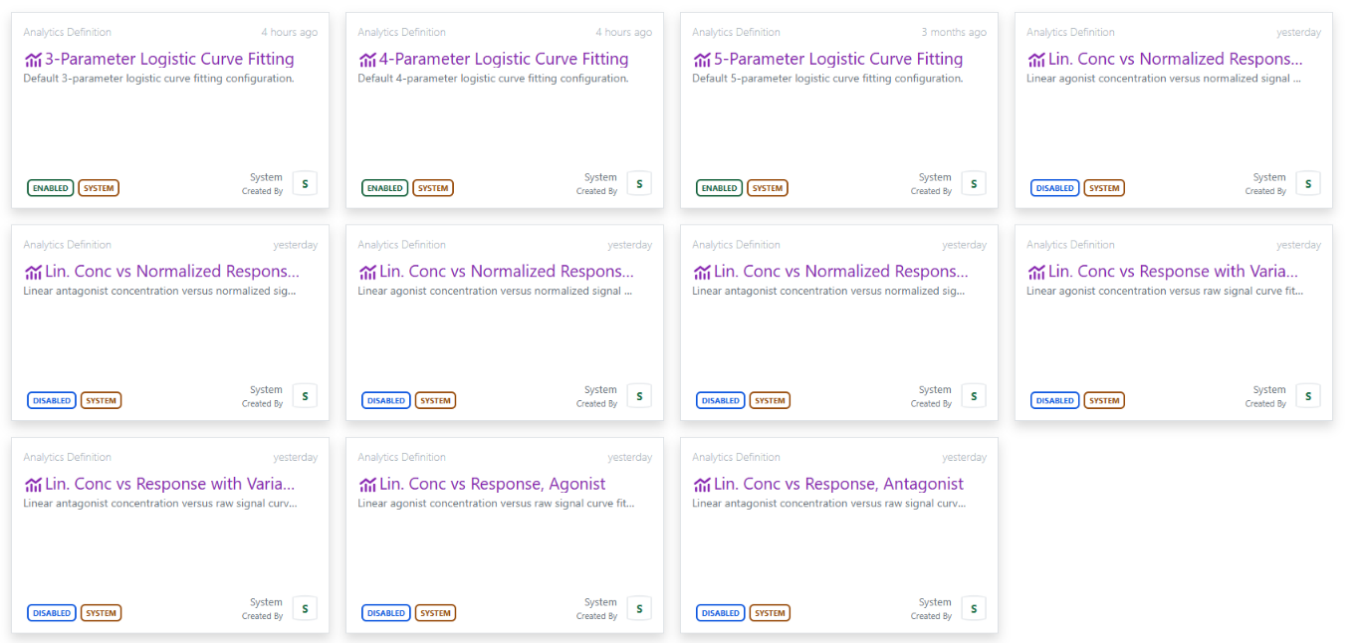Viewport: 1360px width, 643px height.
Task: Click description under Lin. Conc vs Response, Agonist title
Action: 496,504
